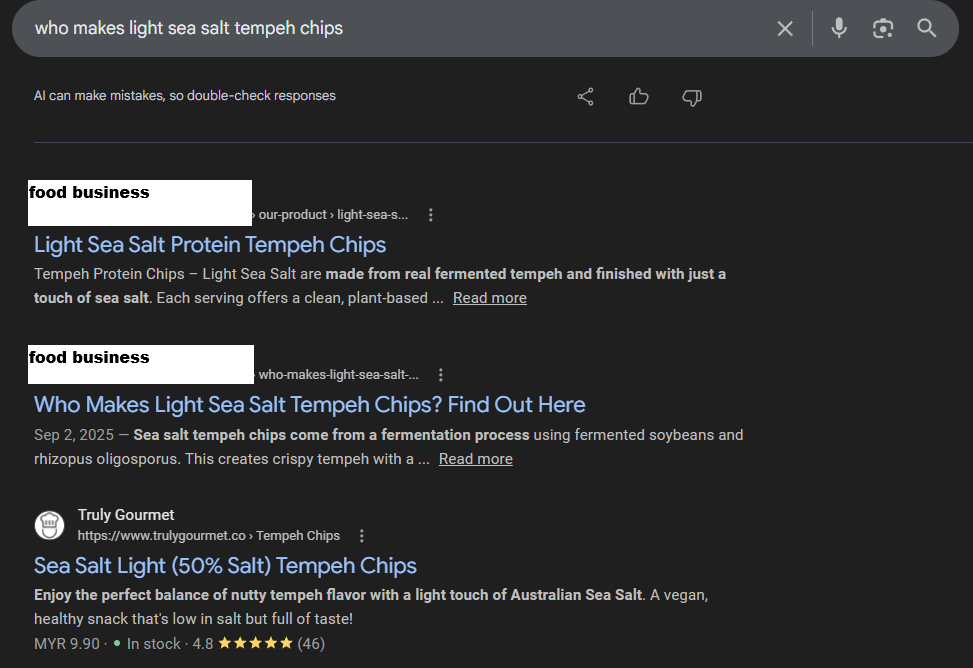The image size is (973, 668).
Task: Click the Truly Gourmet site favicon
Action: 50,525
